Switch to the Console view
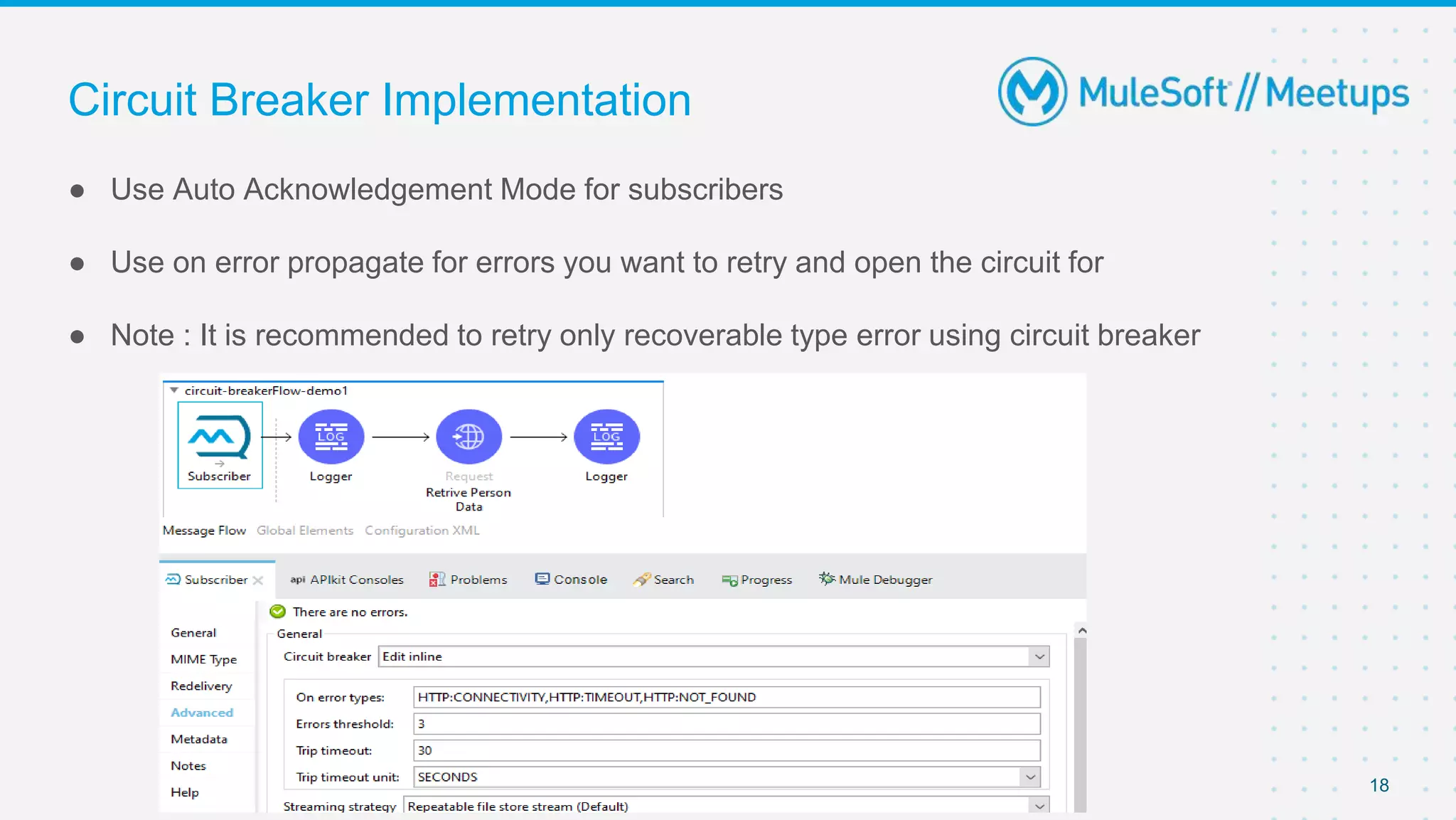 pos(571,580)
